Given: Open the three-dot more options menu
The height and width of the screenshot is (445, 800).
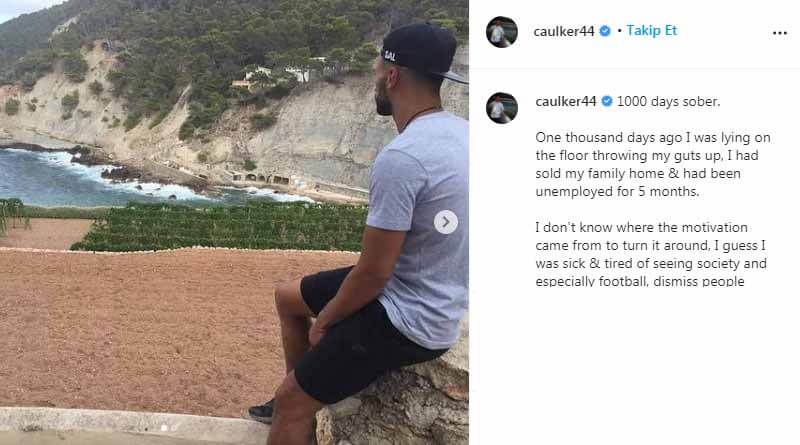Looking at the screenshot, I should [780, 33].
